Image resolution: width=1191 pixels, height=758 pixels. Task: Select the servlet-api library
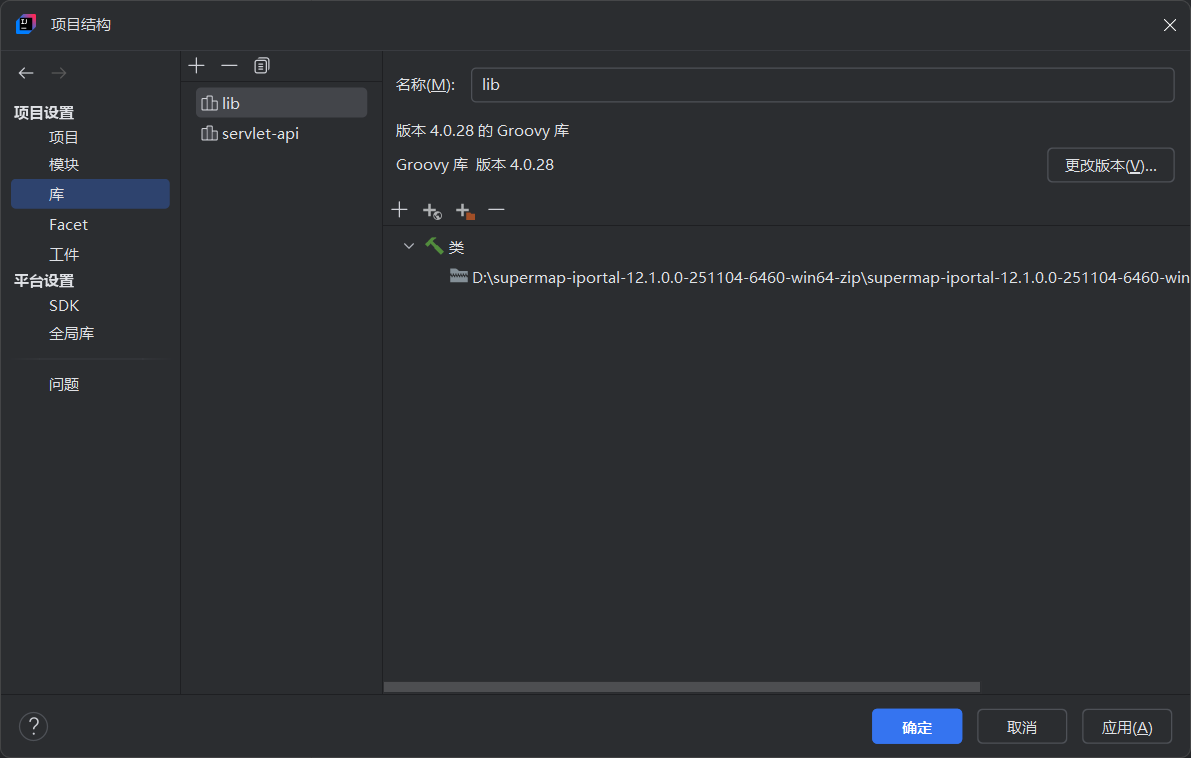pos(260,133)
